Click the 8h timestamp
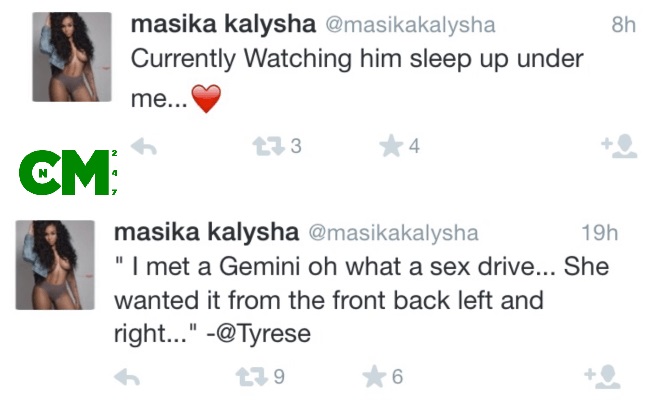The width and height of the screenshot is (649, 409). pos(622,25)
